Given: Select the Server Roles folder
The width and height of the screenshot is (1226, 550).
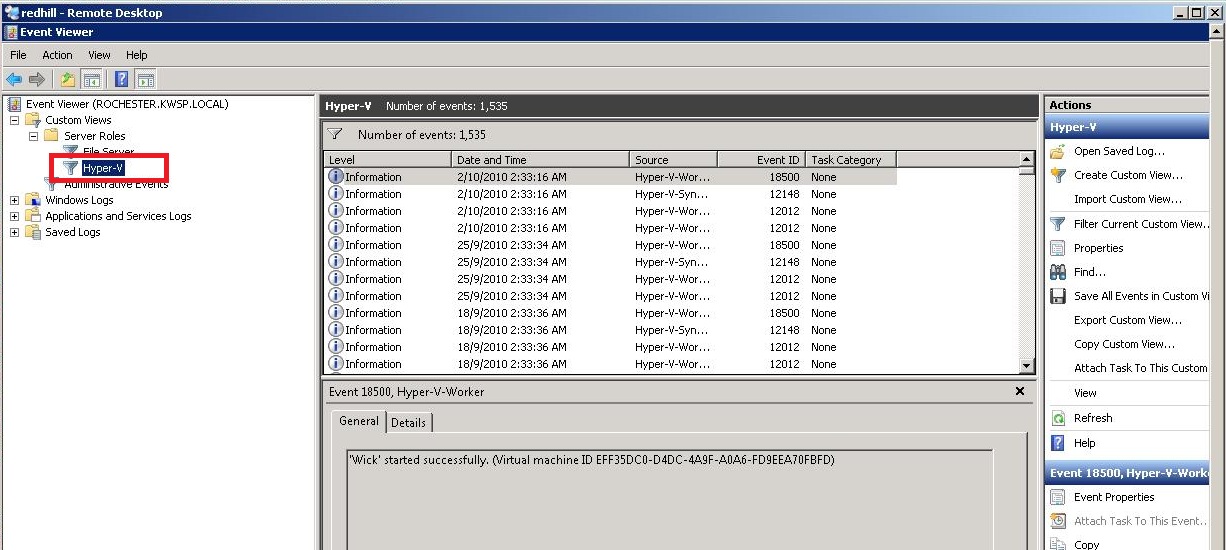Looking at the screenshot, I should [95, 136].
